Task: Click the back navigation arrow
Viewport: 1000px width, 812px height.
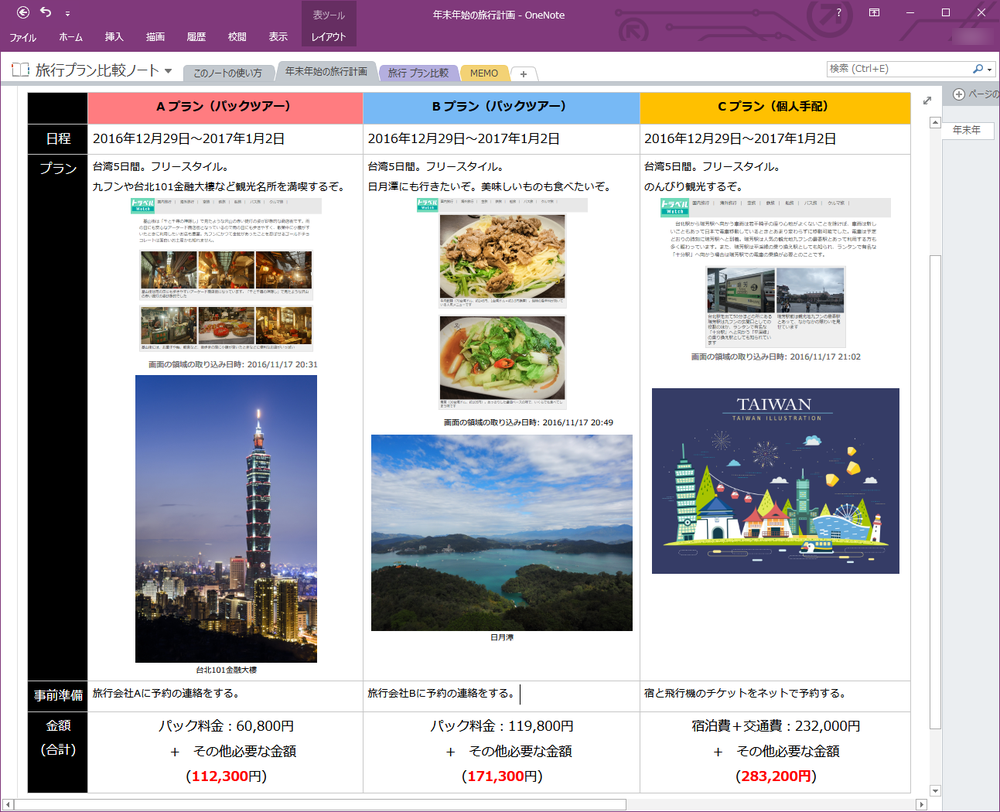Action: (23, 13)
